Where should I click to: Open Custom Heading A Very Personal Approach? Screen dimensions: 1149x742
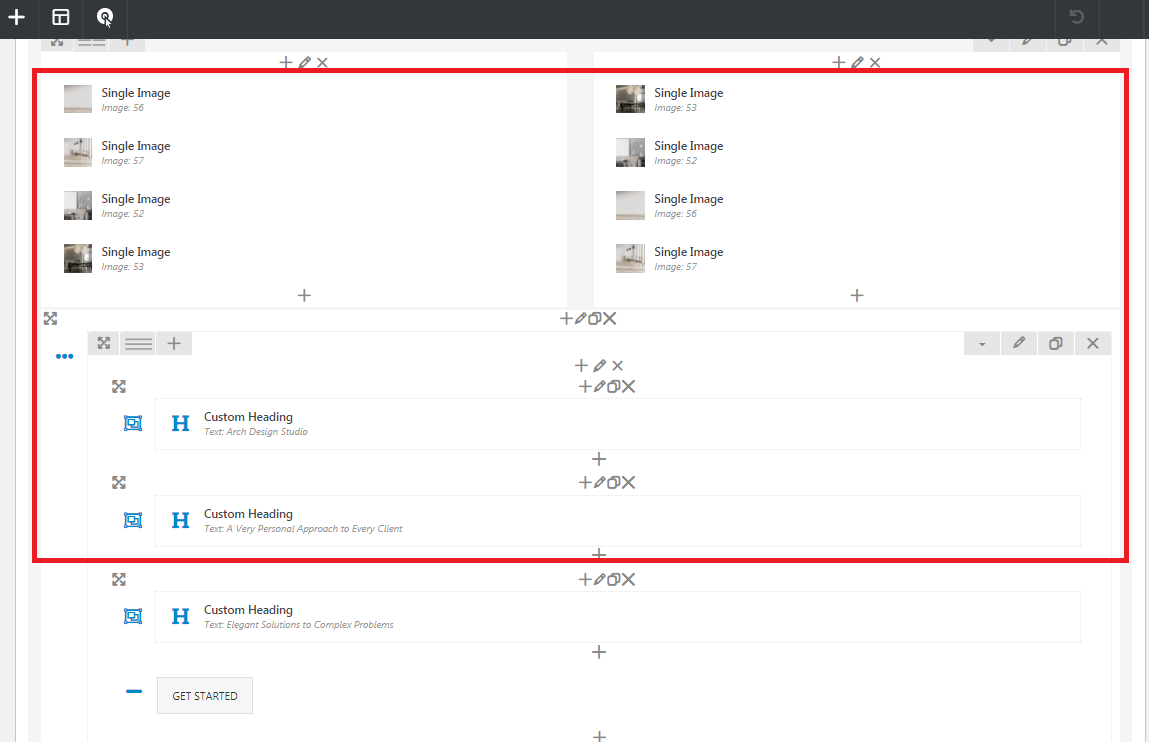tap(617, 521)
